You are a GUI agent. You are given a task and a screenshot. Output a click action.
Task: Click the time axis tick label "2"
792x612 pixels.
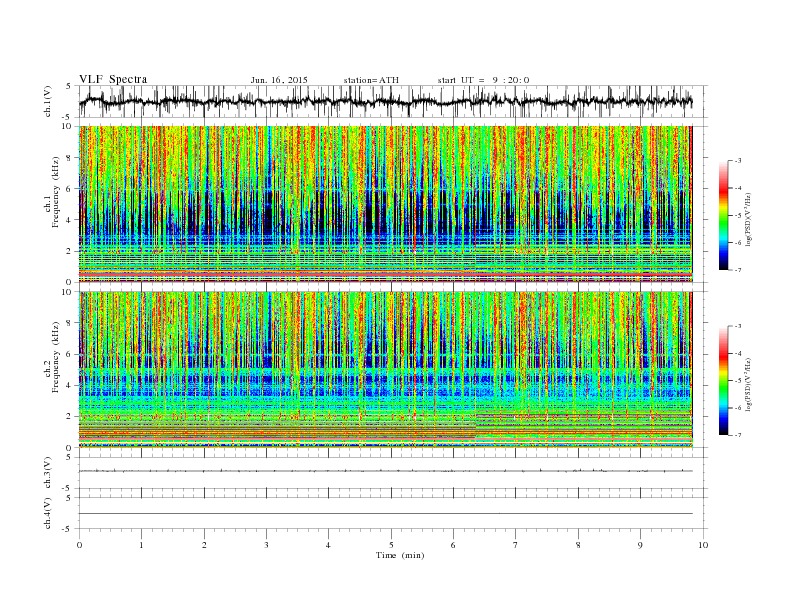click(204, 545)
